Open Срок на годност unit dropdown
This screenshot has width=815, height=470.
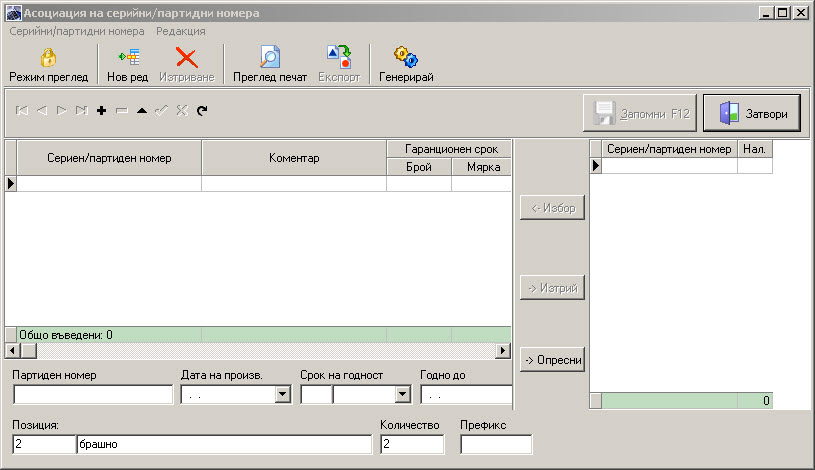tap(402, 394)
